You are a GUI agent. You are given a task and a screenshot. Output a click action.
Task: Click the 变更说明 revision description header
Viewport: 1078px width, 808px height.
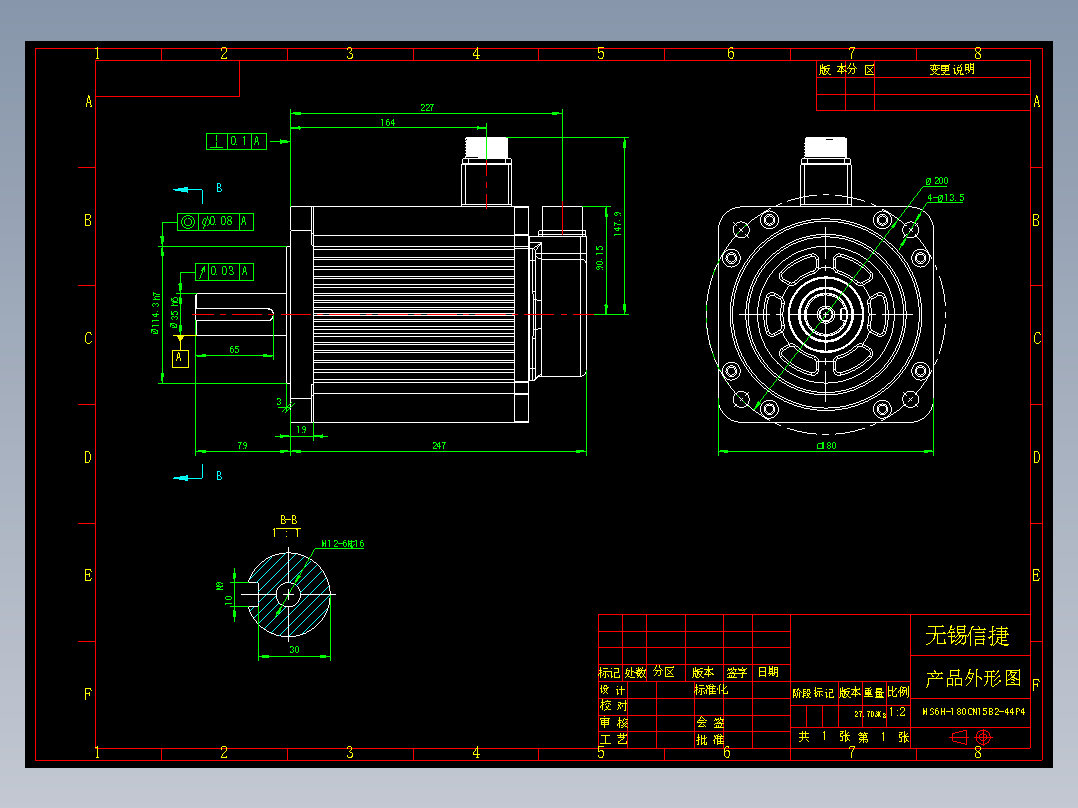tap(952, 69)
